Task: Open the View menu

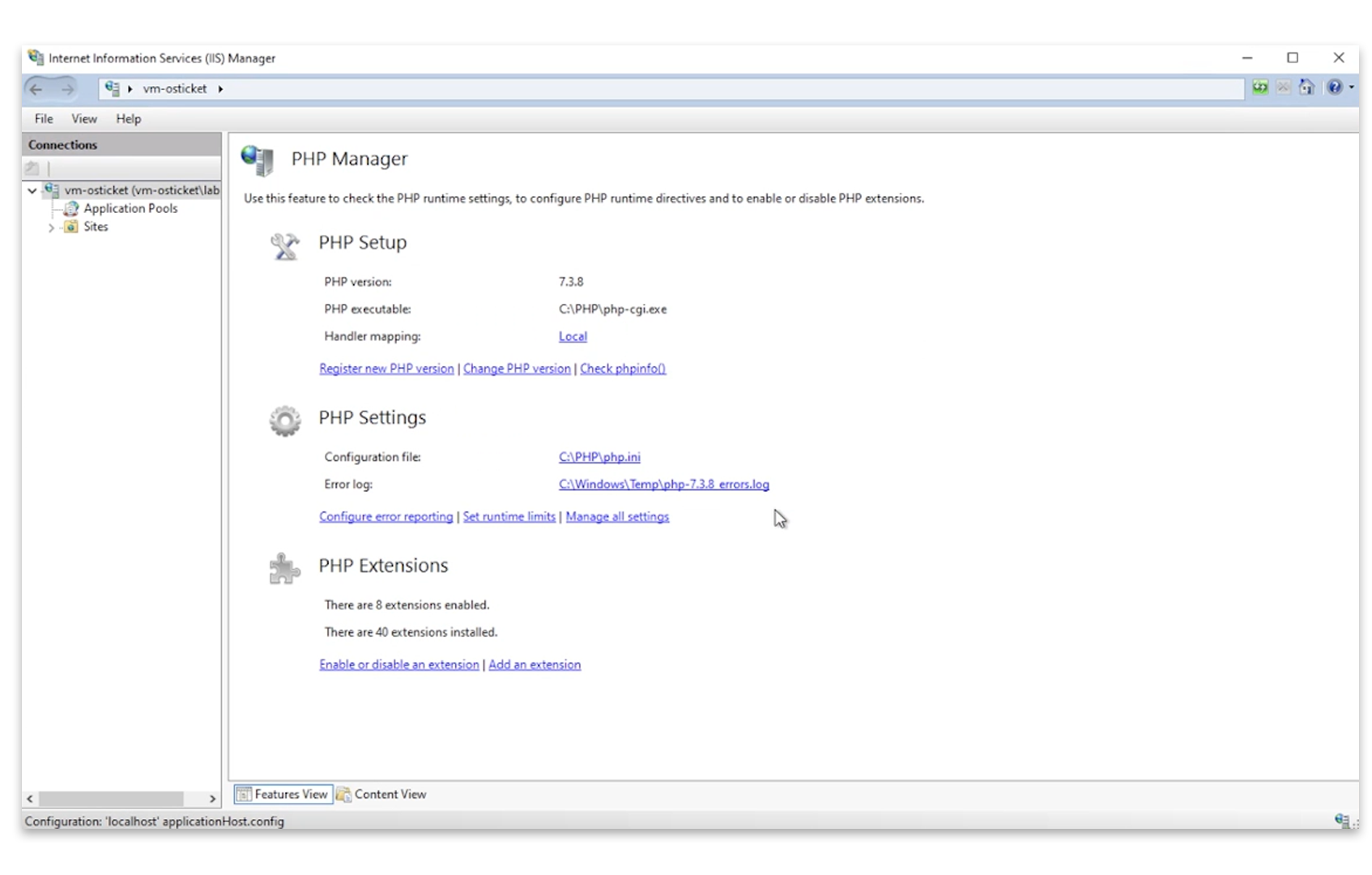Action: click(x=83, y=118)
